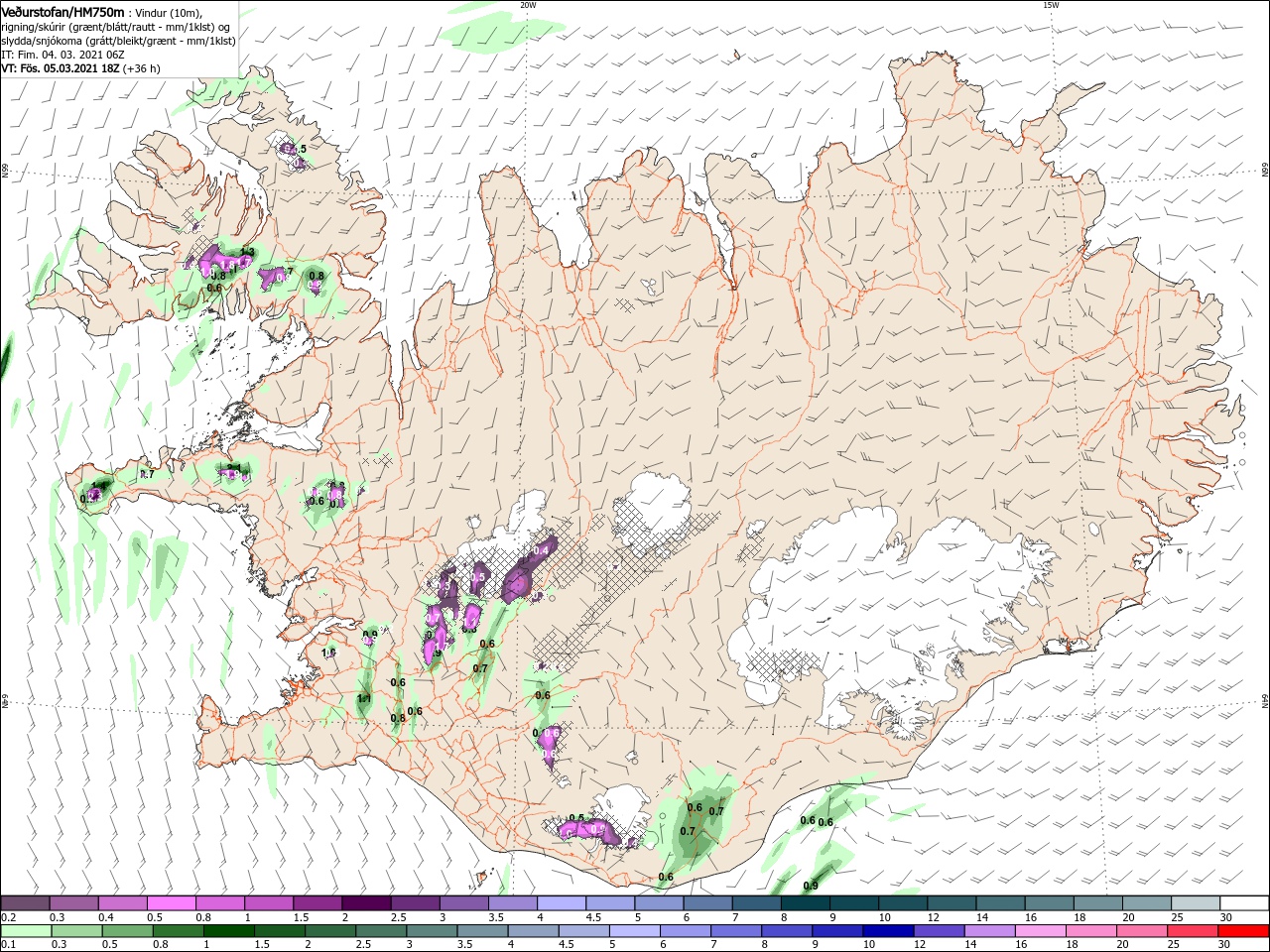Select the white 0.4 value on purple area
1270x952 pixels.
(542, 550)
